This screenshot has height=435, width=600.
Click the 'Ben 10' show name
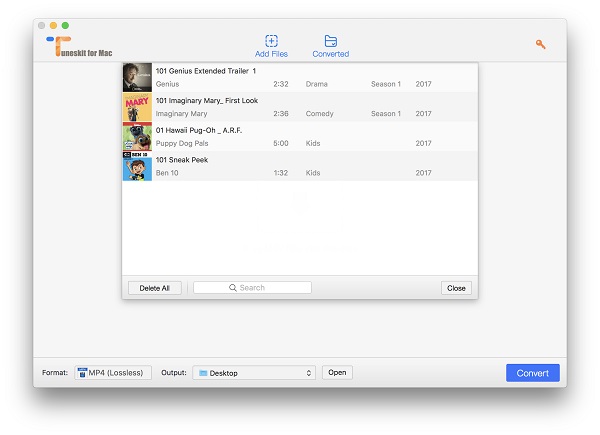pos(167,173)
